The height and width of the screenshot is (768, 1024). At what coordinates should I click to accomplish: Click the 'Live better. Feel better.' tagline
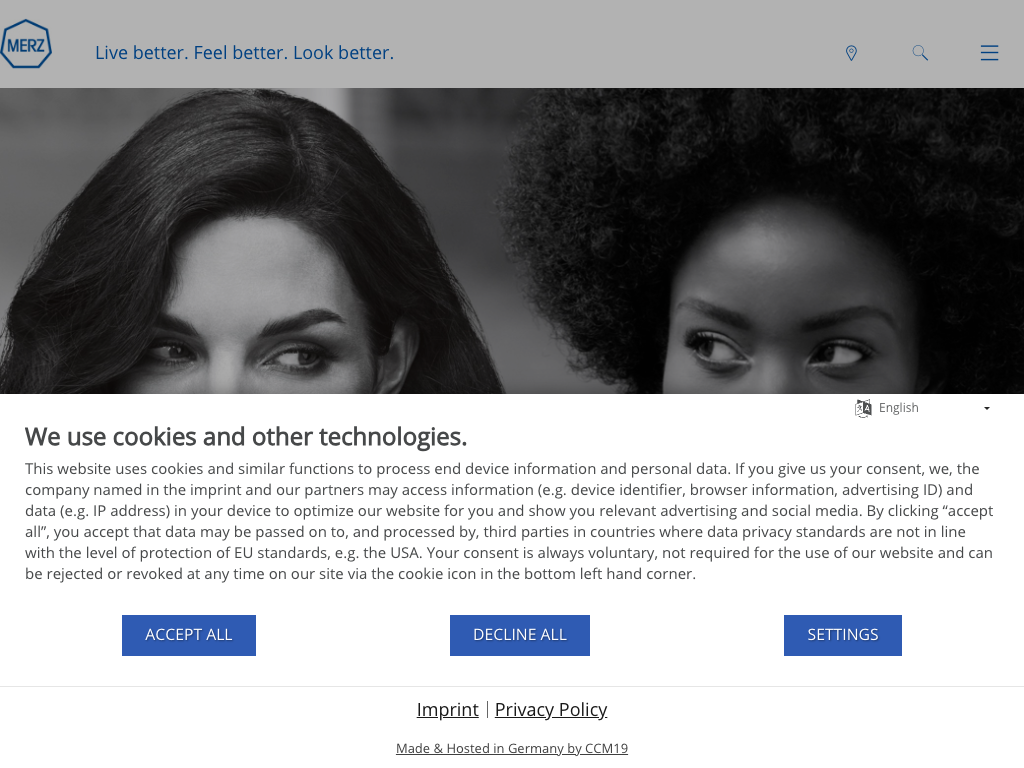click(244, 53)
